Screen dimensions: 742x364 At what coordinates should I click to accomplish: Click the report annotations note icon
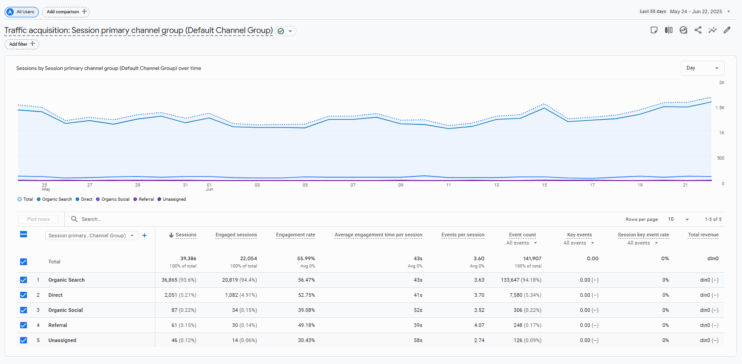(x=654, y=30)
